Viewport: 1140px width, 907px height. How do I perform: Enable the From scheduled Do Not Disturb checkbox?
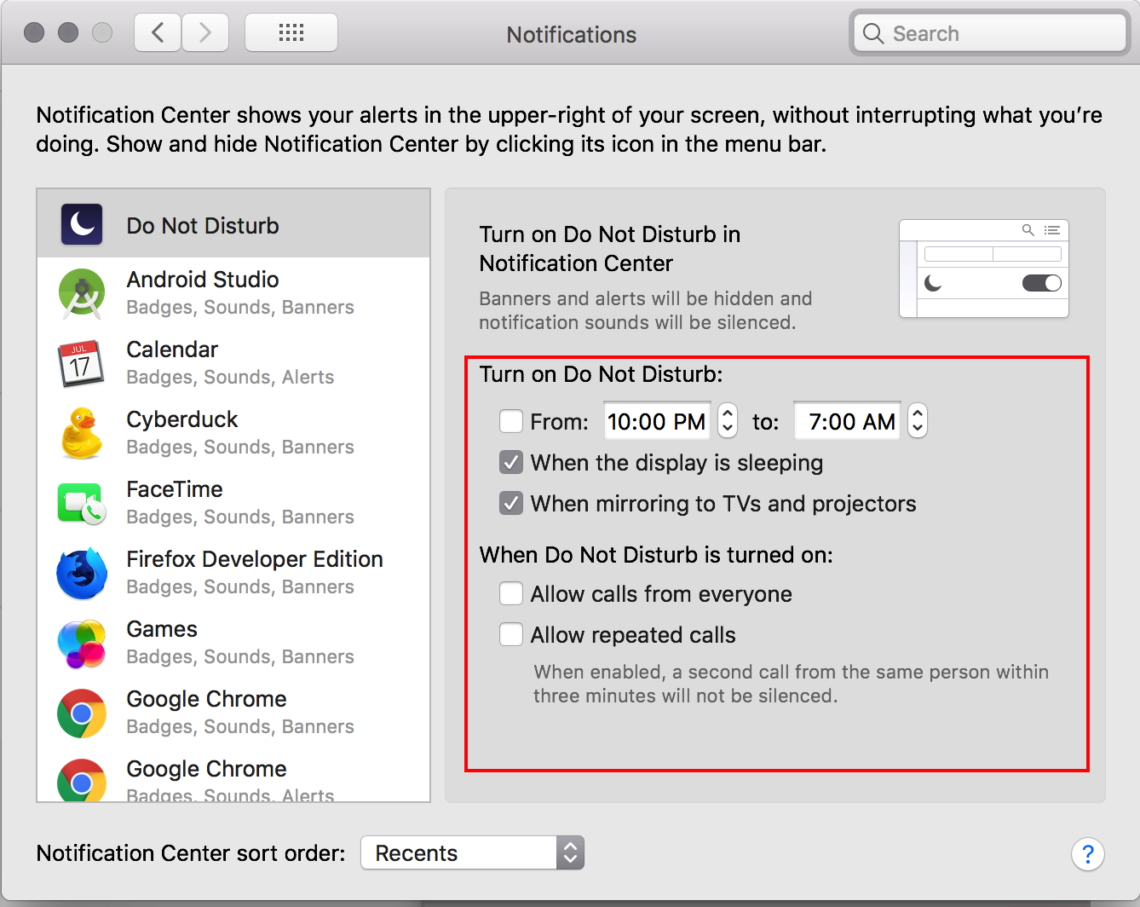click(511, 421)
